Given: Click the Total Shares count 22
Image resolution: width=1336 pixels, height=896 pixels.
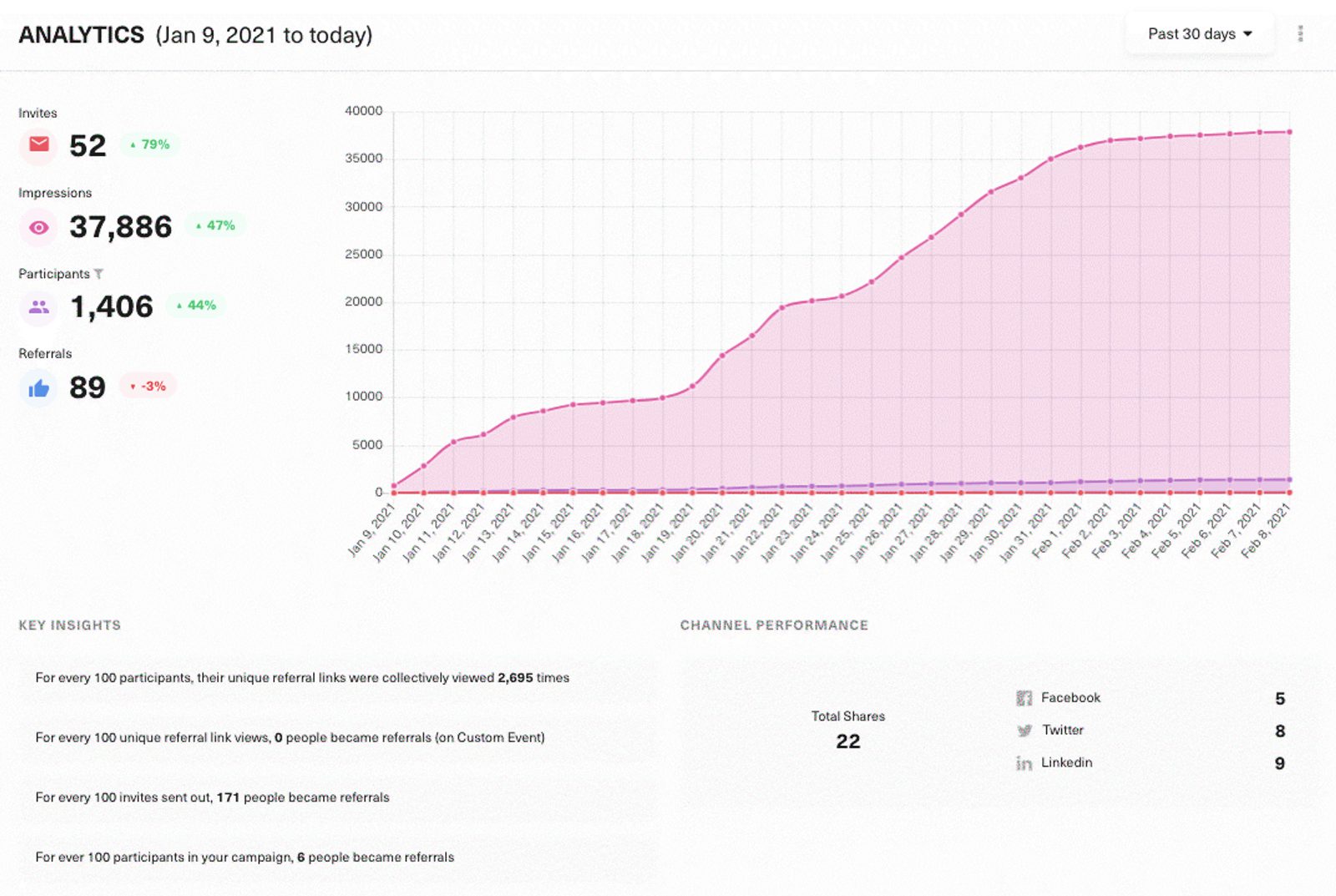Looking at the screenshot, I should (x=848, y=742).
